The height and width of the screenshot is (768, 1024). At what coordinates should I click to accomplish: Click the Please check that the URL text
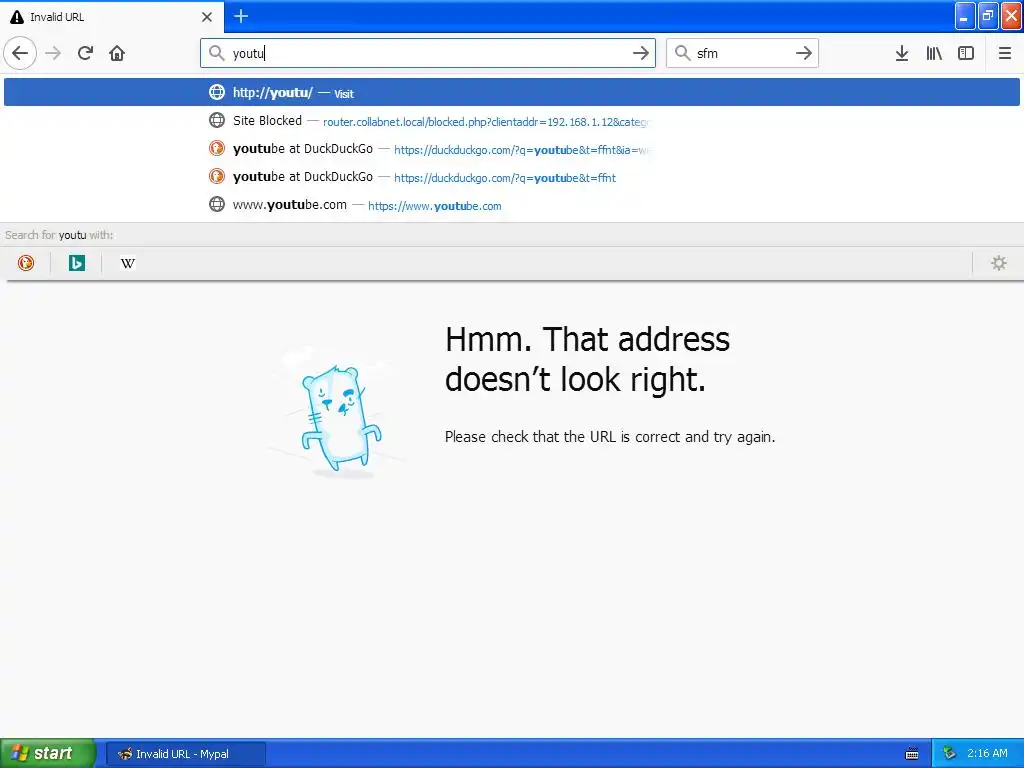(x=610, y=437)
